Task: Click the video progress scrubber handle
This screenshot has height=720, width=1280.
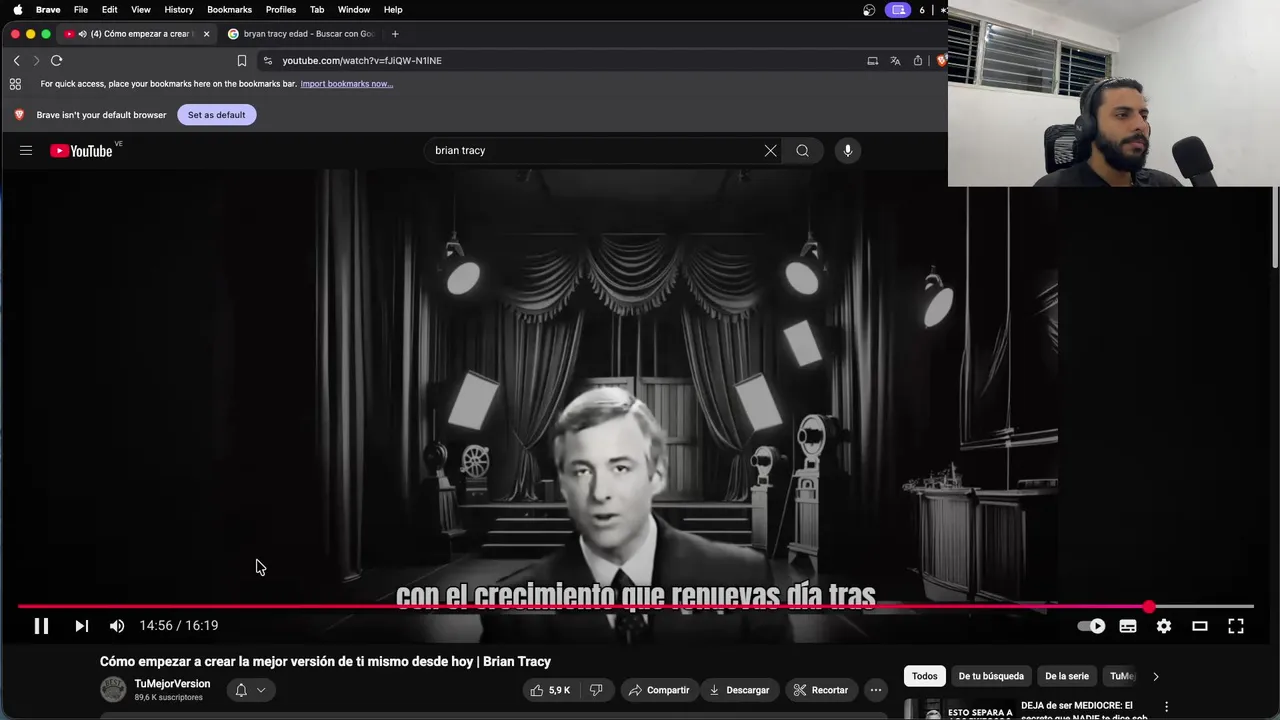Action: [x=1149, y=607]
